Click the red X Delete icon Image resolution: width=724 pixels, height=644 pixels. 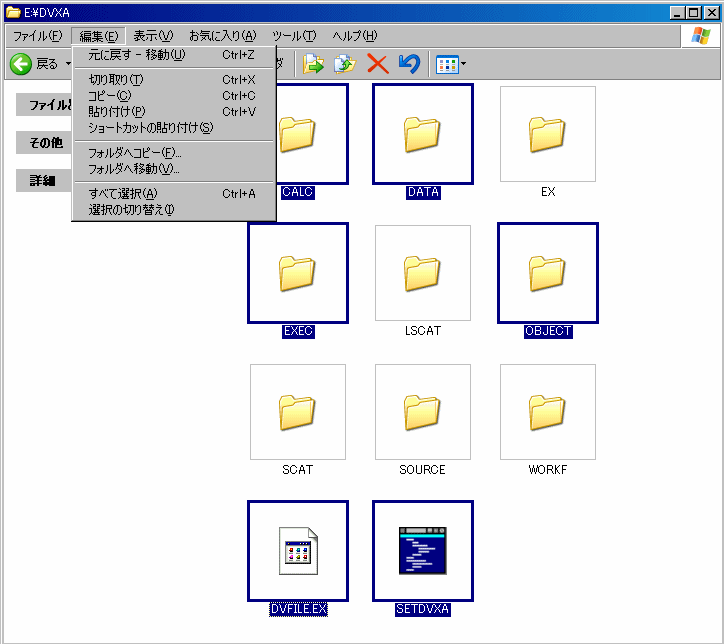tap(377, 64)
